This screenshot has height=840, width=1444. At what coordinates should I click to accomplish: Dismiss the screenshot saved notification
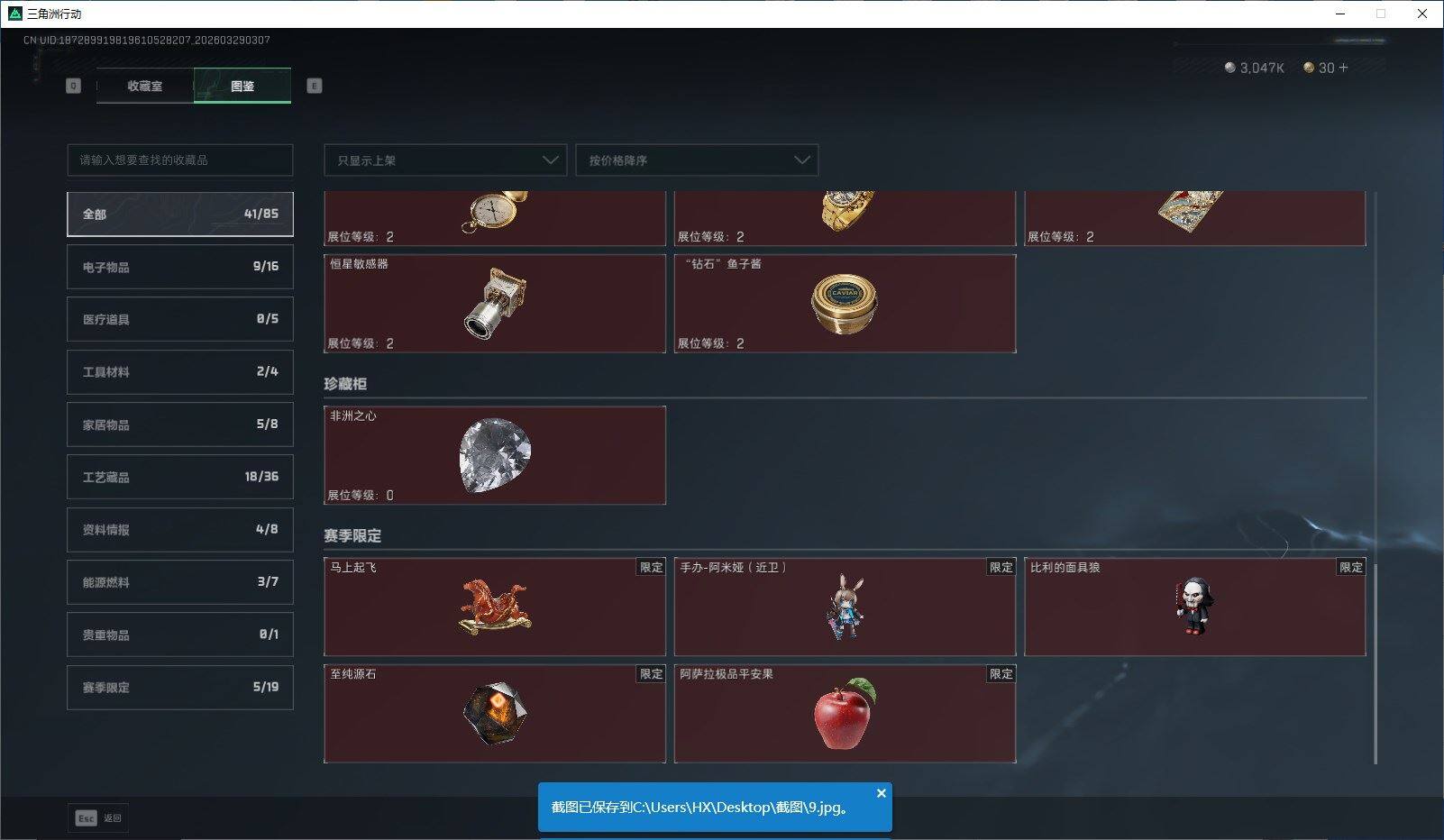tap(882, 793)
